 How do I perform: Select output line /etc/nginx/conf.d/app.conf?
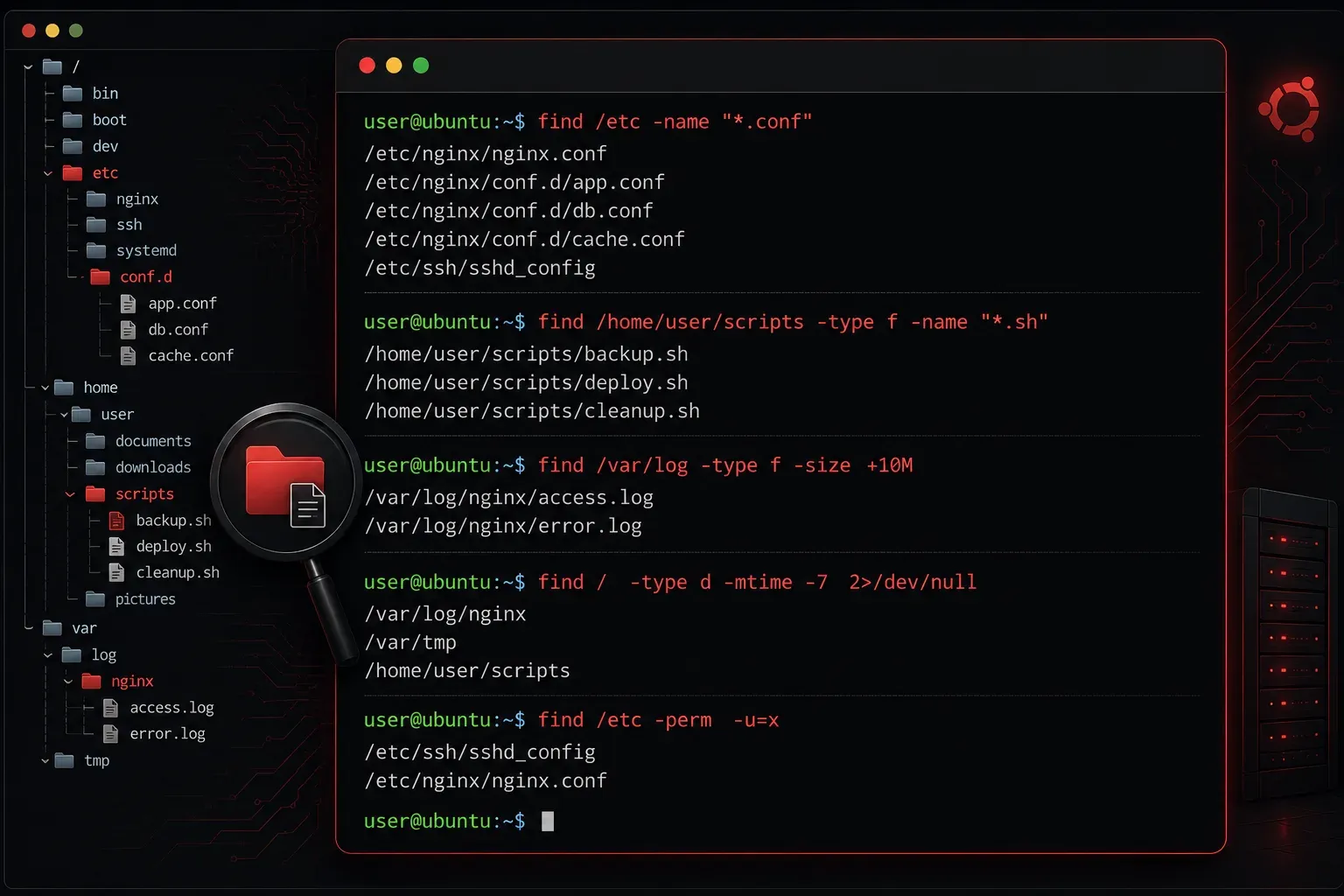(x=514, y=182)
